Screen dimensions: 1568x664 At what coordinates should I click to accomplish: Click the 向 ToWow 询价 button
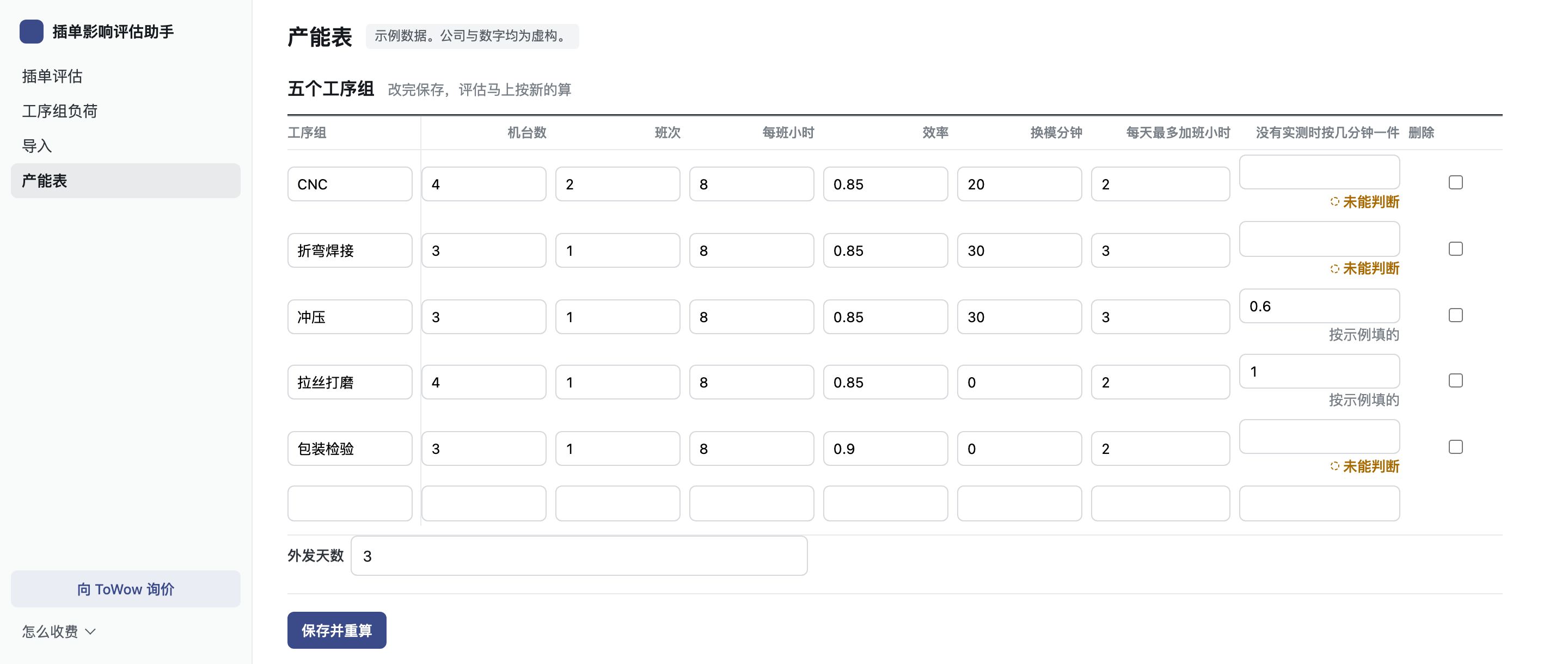point(125,588)
